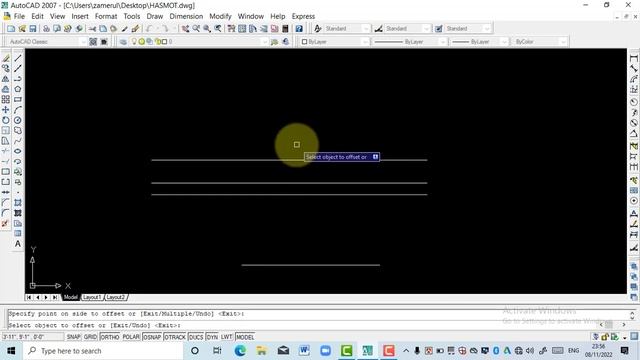The image size is (640, 360).
Task: Open the Draw menu
Action: point(155,16)
